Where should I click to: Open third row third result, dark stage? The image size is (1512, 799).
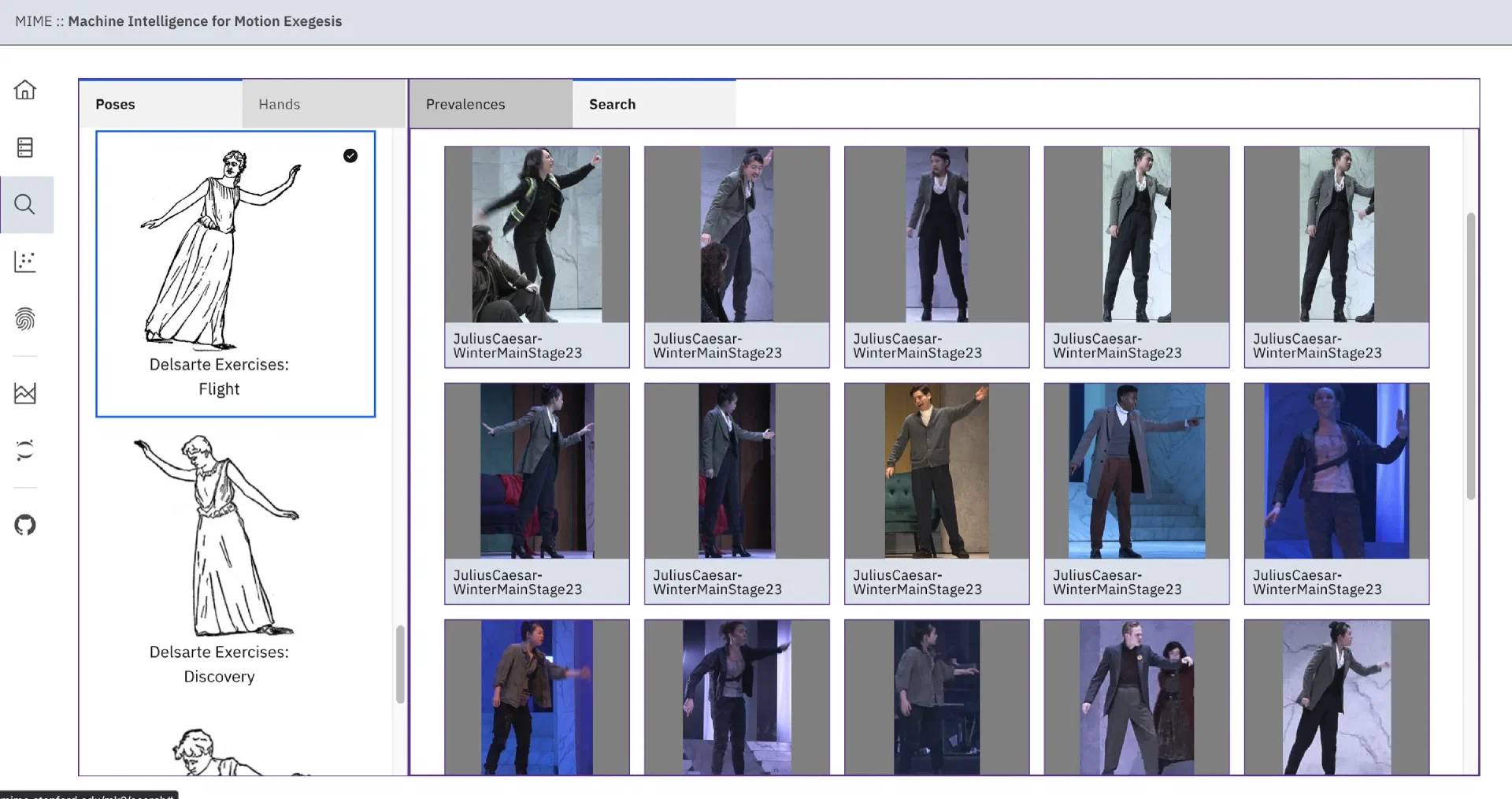pyautogui.click(x=937, y=697)
